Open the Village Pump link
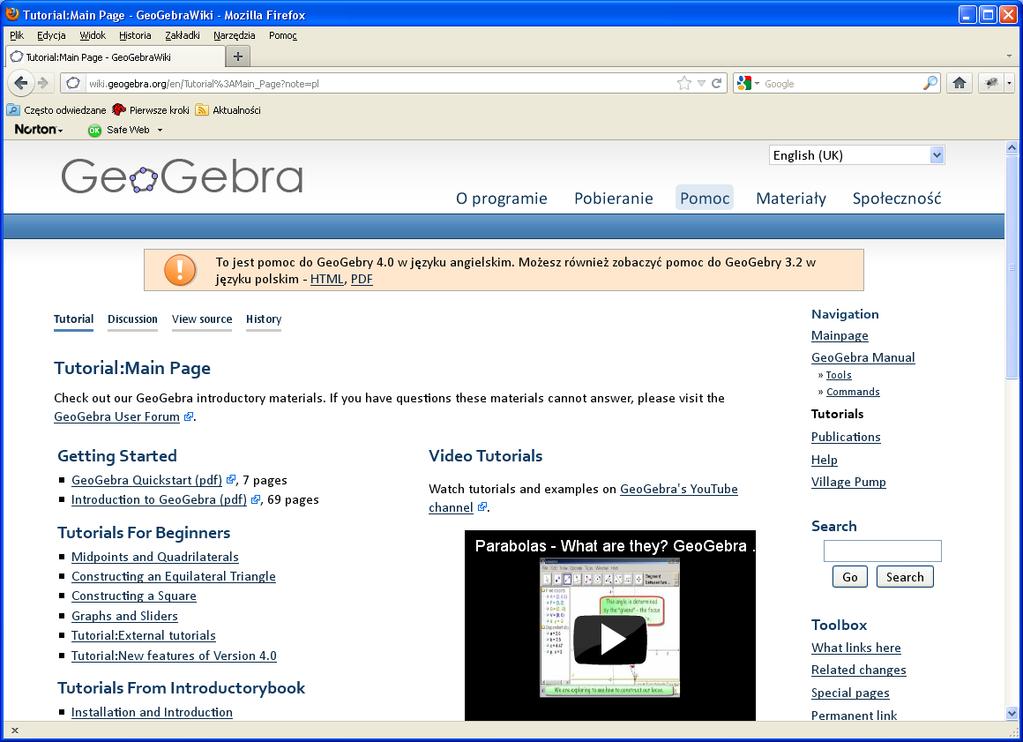Viewport: 1023px width, 742px height. (848, 482)
